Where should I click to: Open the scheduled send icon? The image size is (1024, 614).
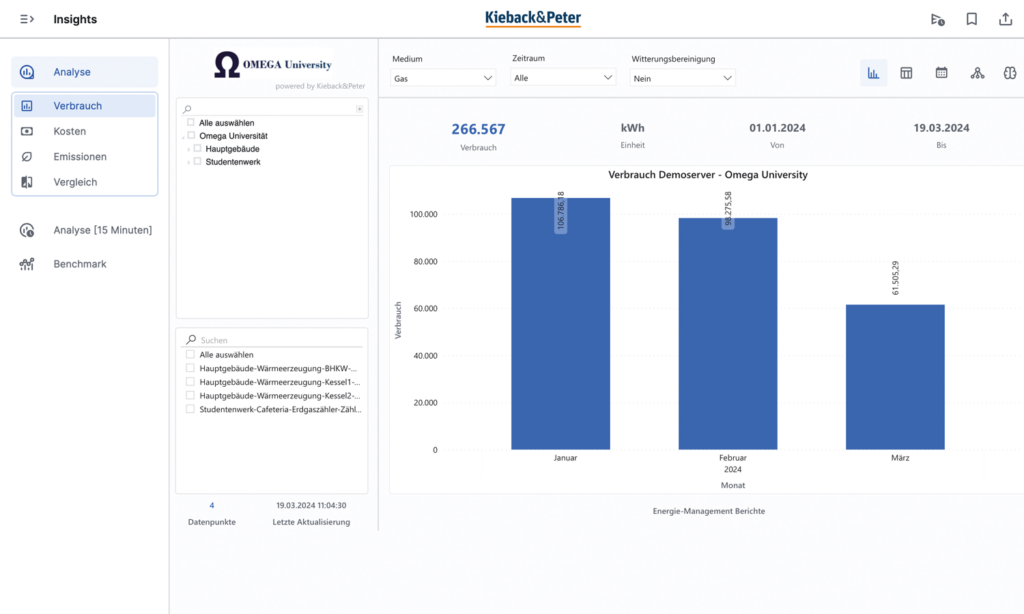(x=937, y=19)
